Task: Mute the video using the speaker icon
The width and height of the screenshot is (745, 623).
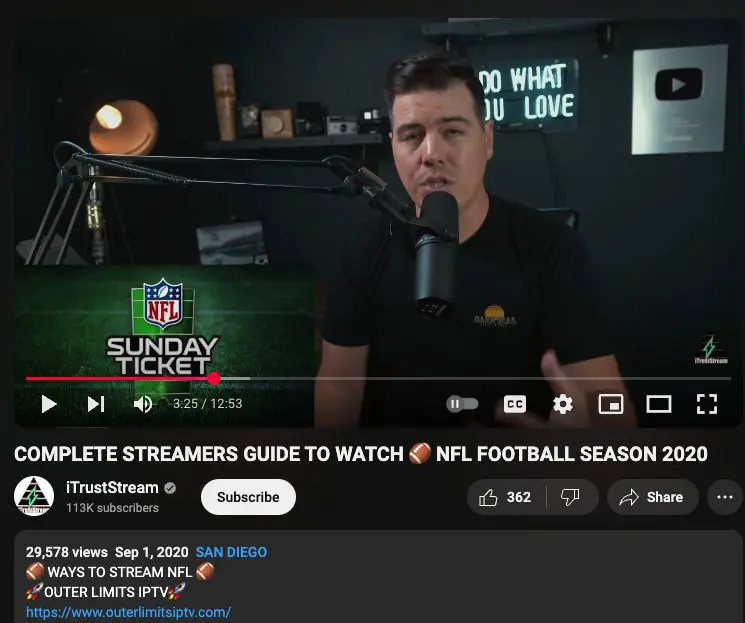Action: (x=143, y=404)
